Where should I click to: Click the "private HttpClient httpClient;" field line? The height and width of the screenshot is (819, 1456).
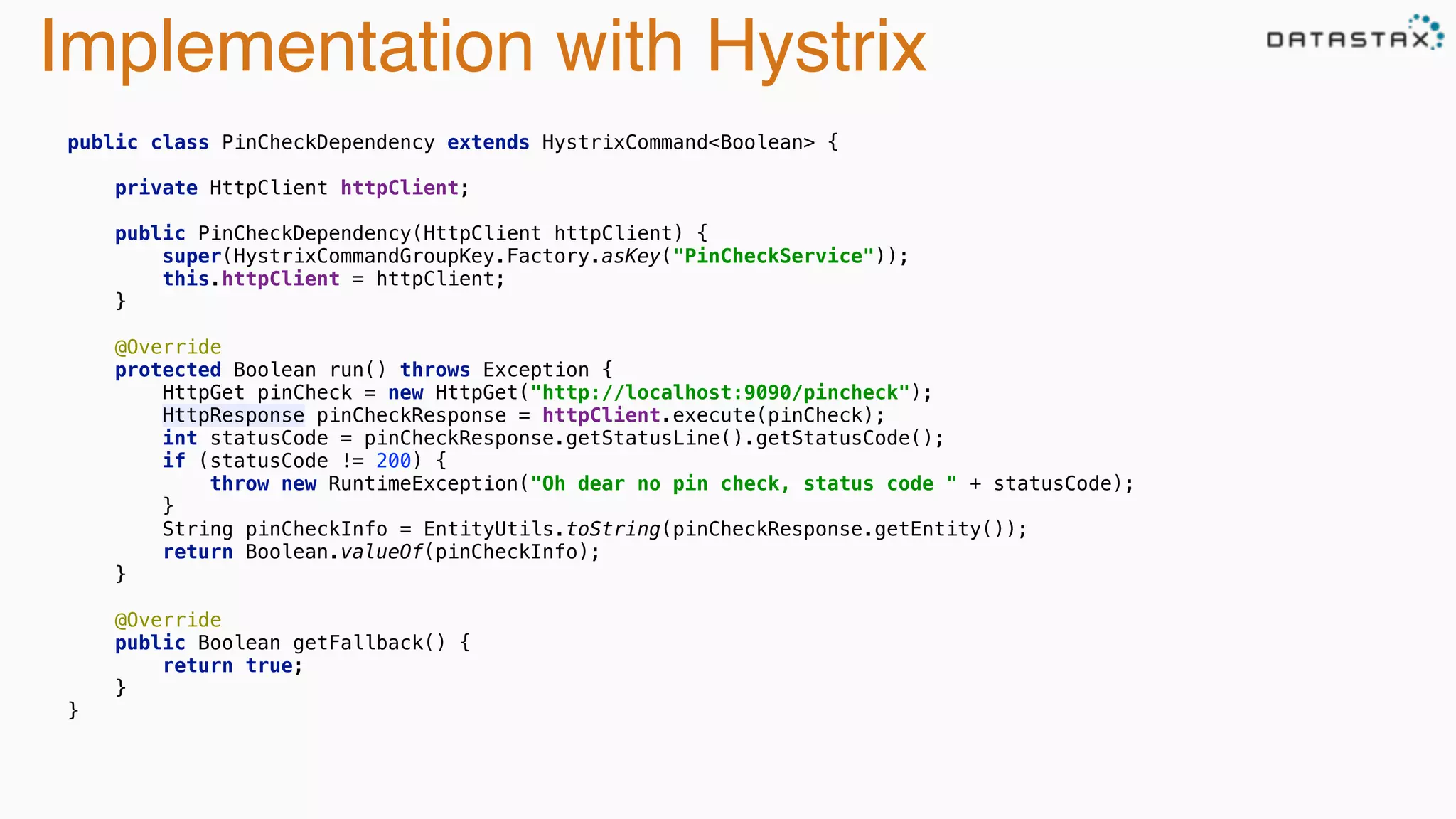click(292, 188)
